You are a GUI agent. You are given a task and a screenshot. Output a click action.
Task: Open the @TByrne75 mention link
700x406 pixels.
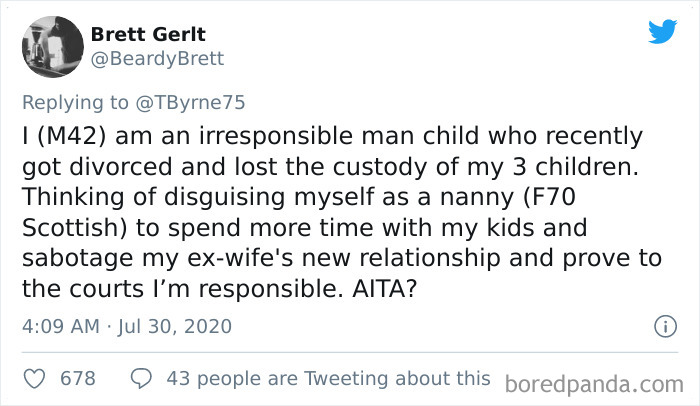coord(192,101)
